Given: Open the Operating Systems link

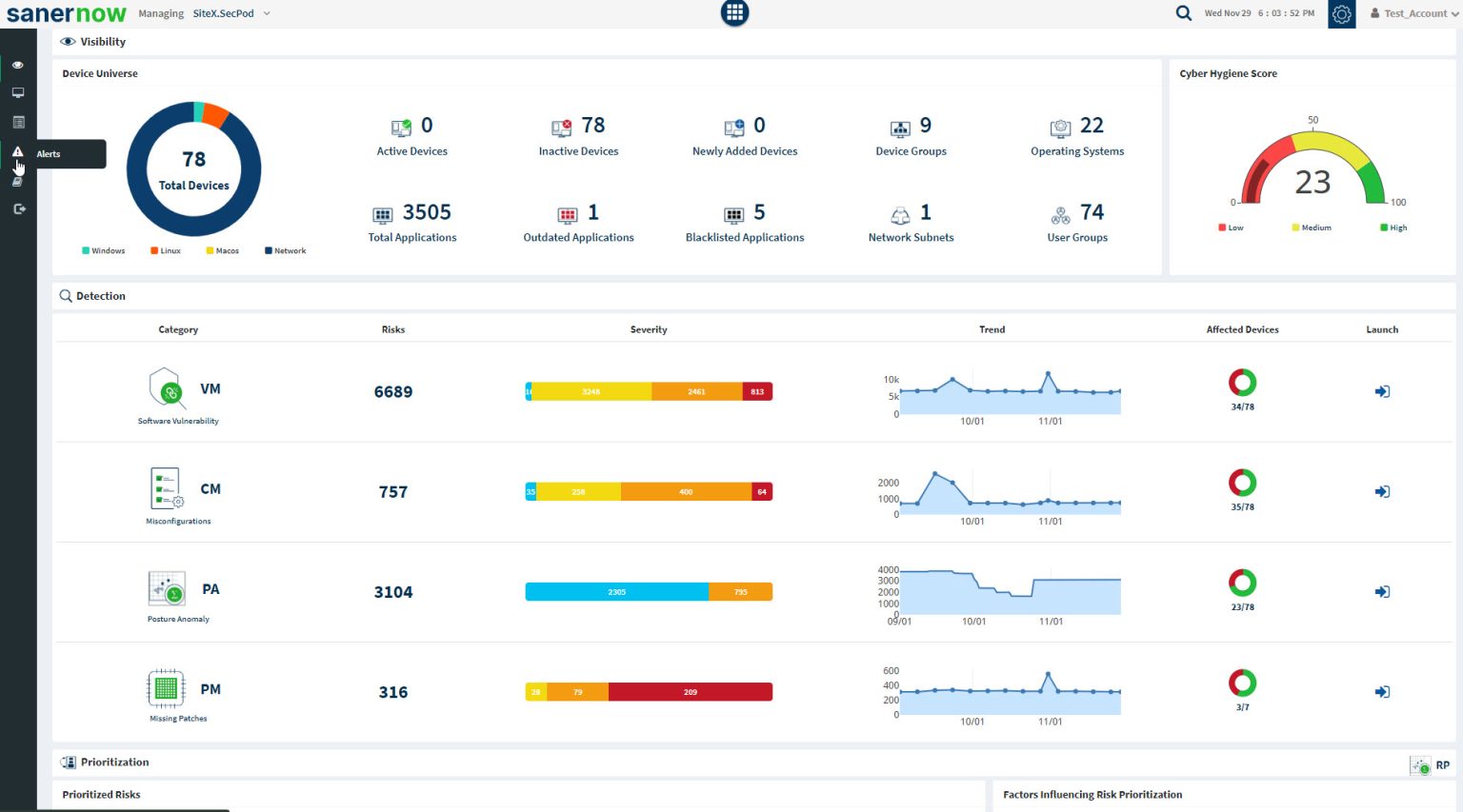Looking at the screenshot, I should coord(1077,151).
